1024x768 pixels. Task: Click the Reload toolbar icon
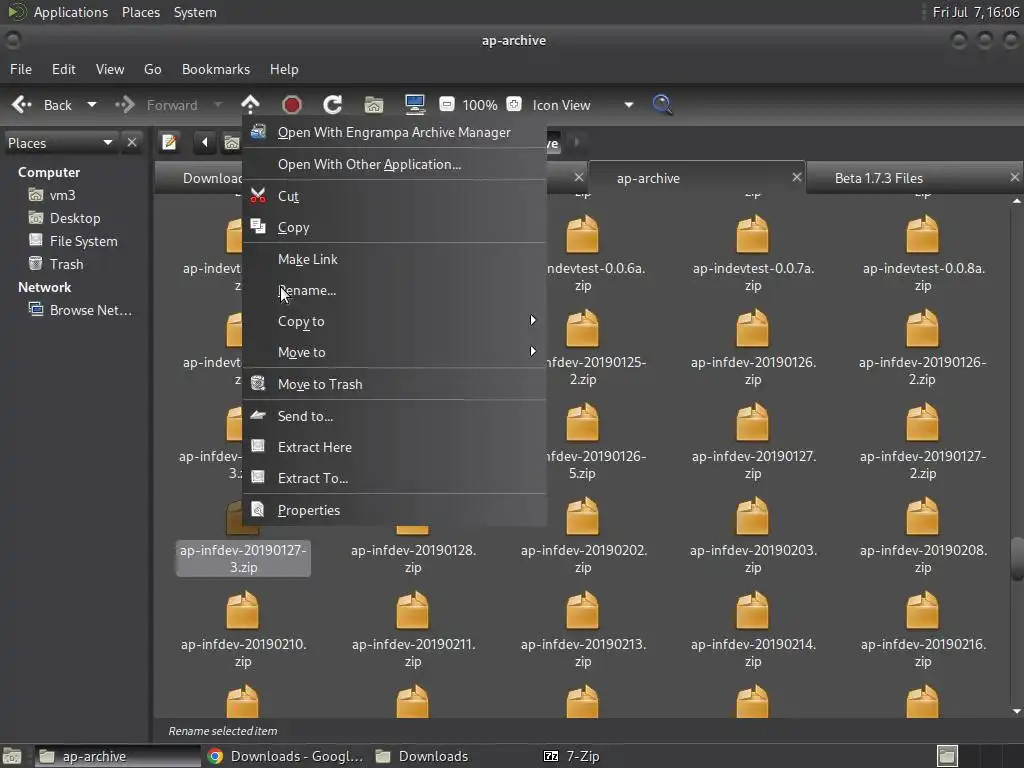[333, 105]
